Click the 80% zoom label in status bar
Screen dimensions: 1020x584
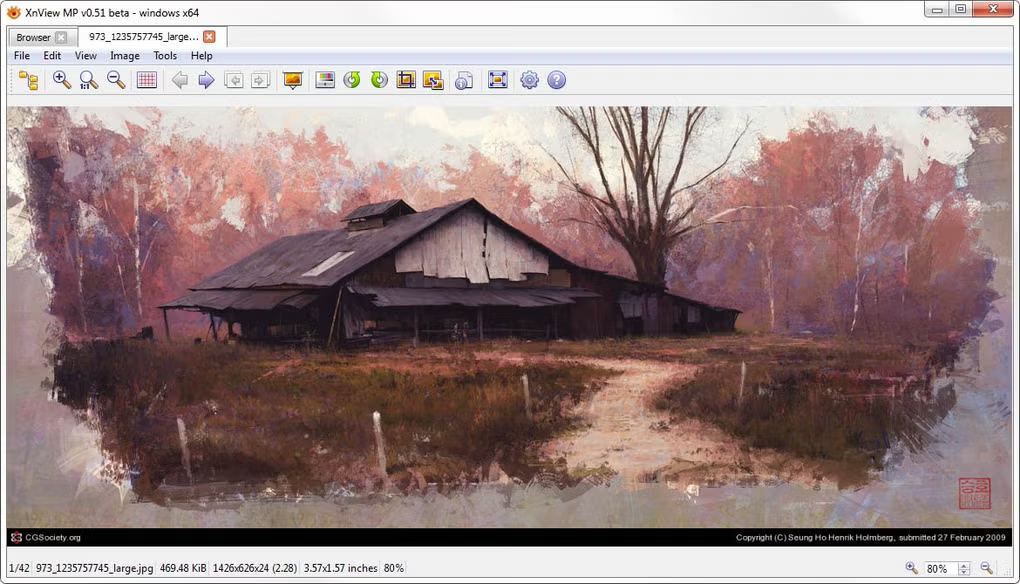coord(394,568)
